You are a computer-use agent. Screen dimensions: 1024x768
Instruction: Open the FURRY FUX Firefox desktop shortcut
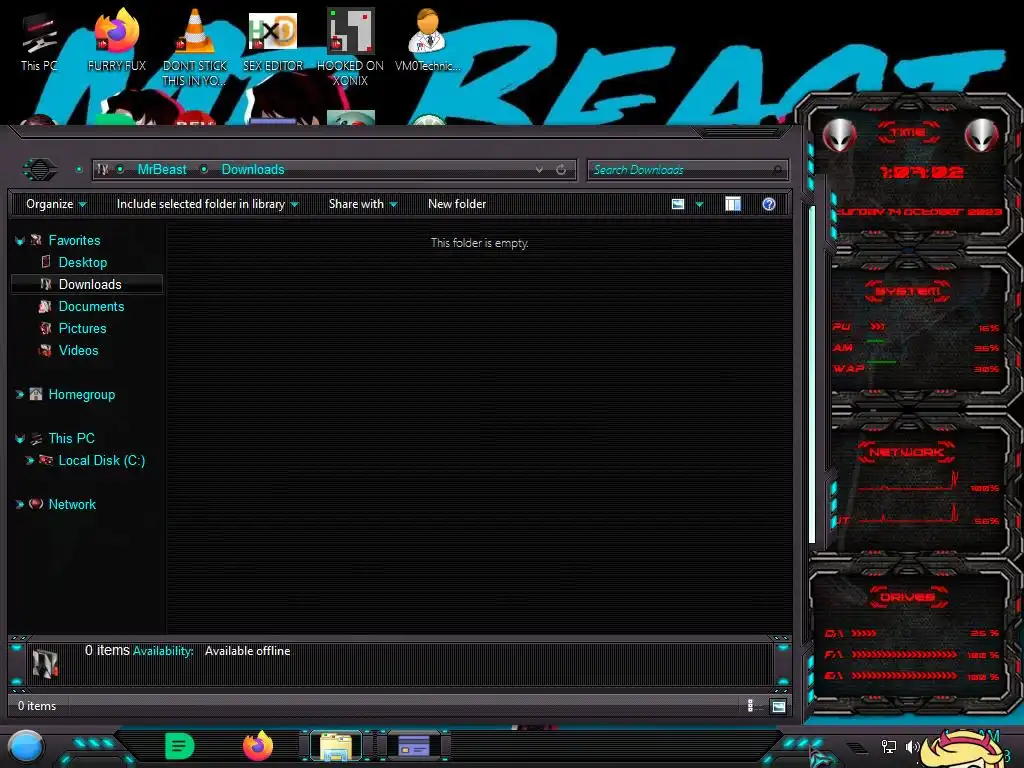(x=117, y=41)
